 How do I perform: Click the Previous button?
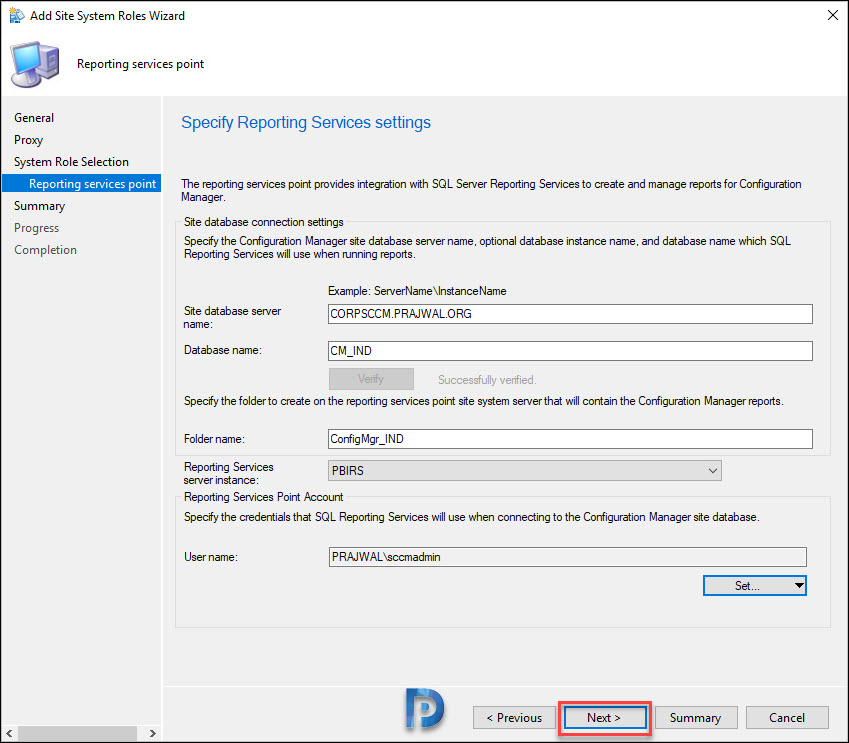[514, 718]
